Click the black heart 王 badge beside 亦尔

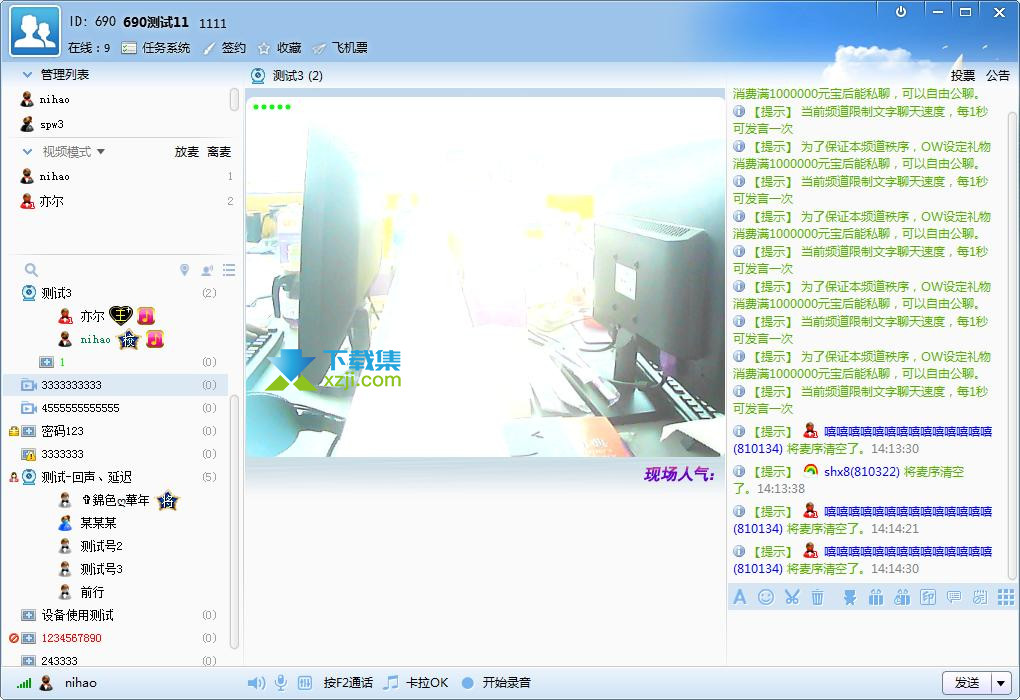coord(121,316)
